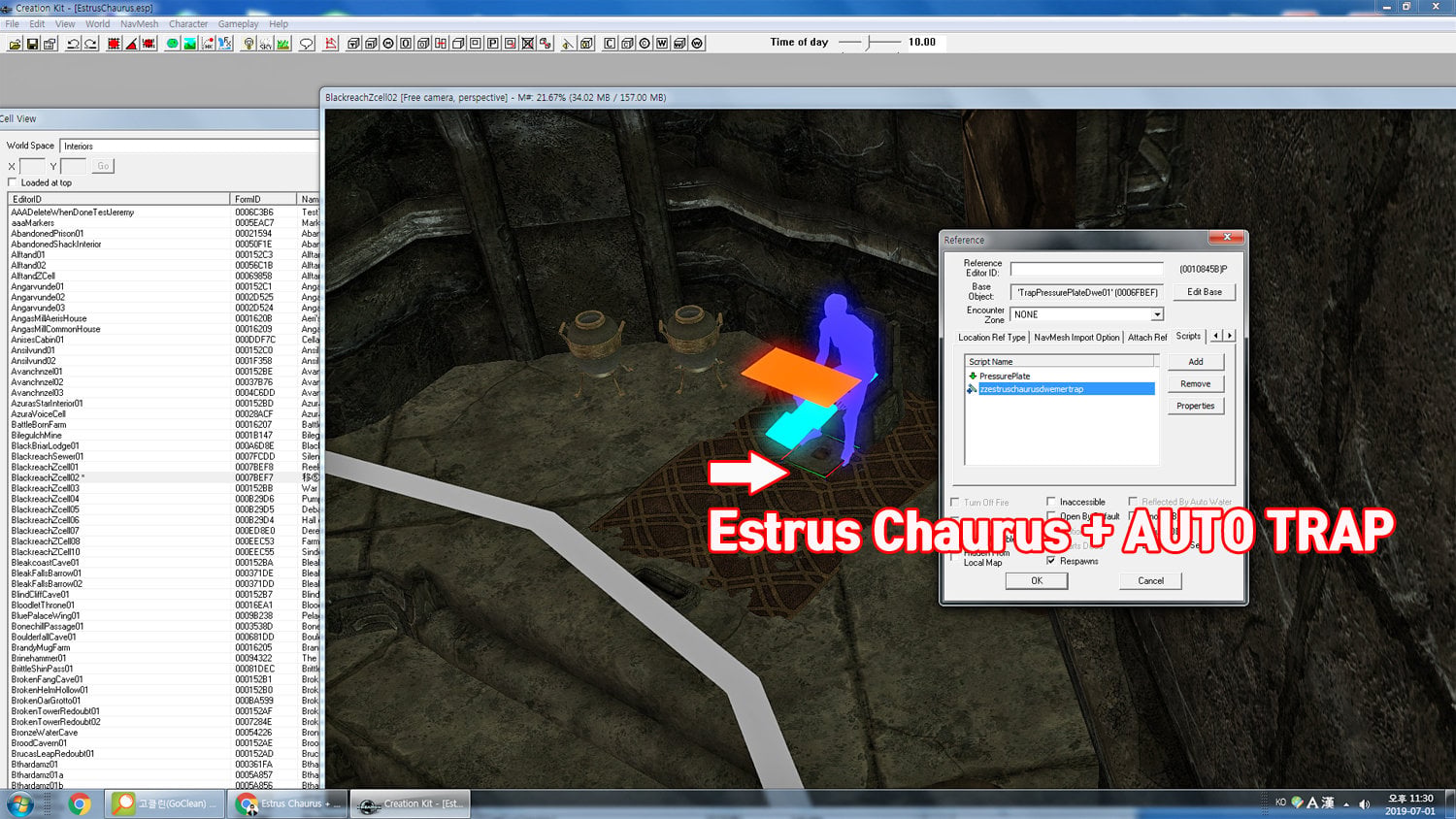Click the Windows Start button

click(x=19, y=803)
